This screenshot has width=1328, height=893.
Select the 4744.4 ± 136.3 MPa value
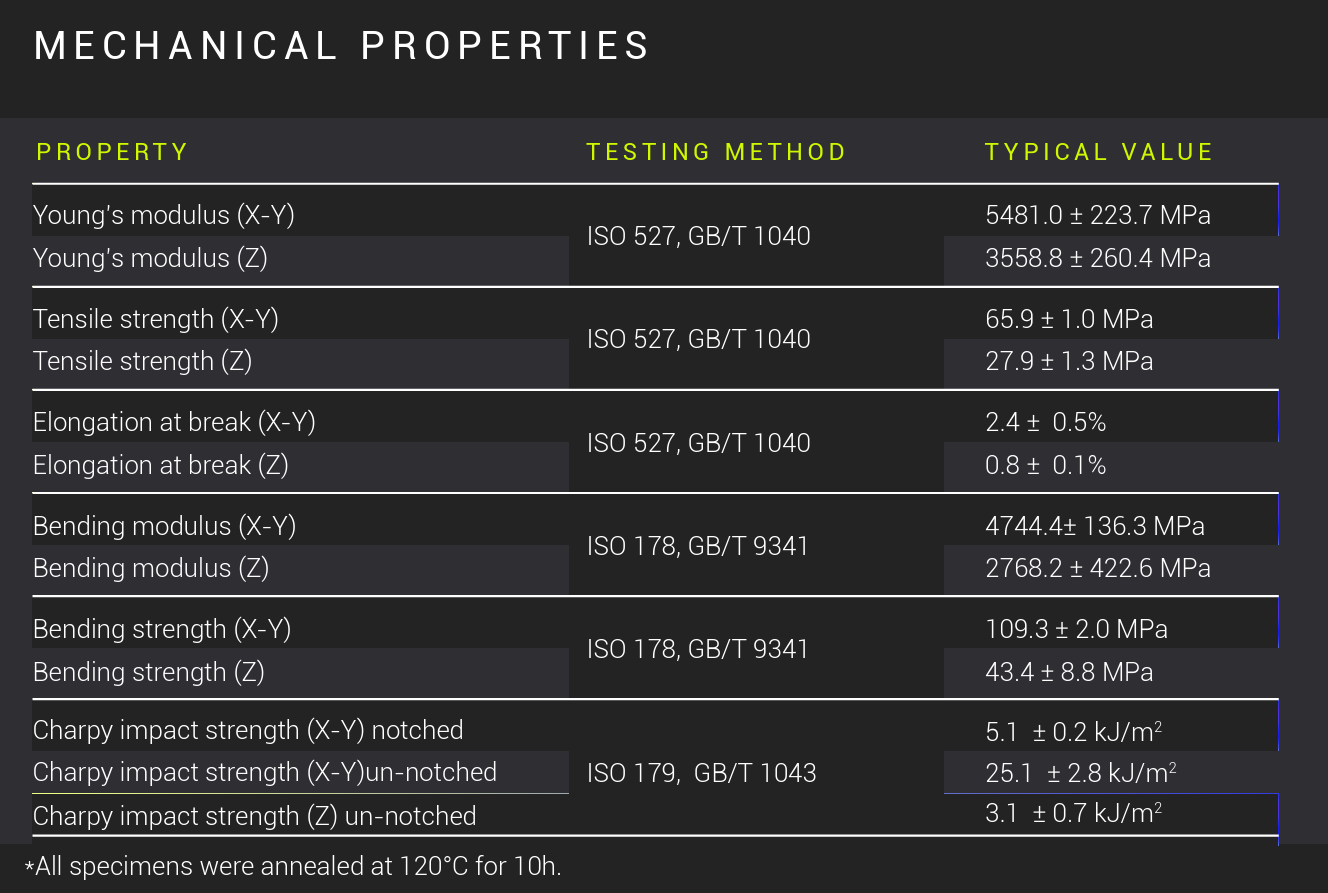(x=1094, y=526)
